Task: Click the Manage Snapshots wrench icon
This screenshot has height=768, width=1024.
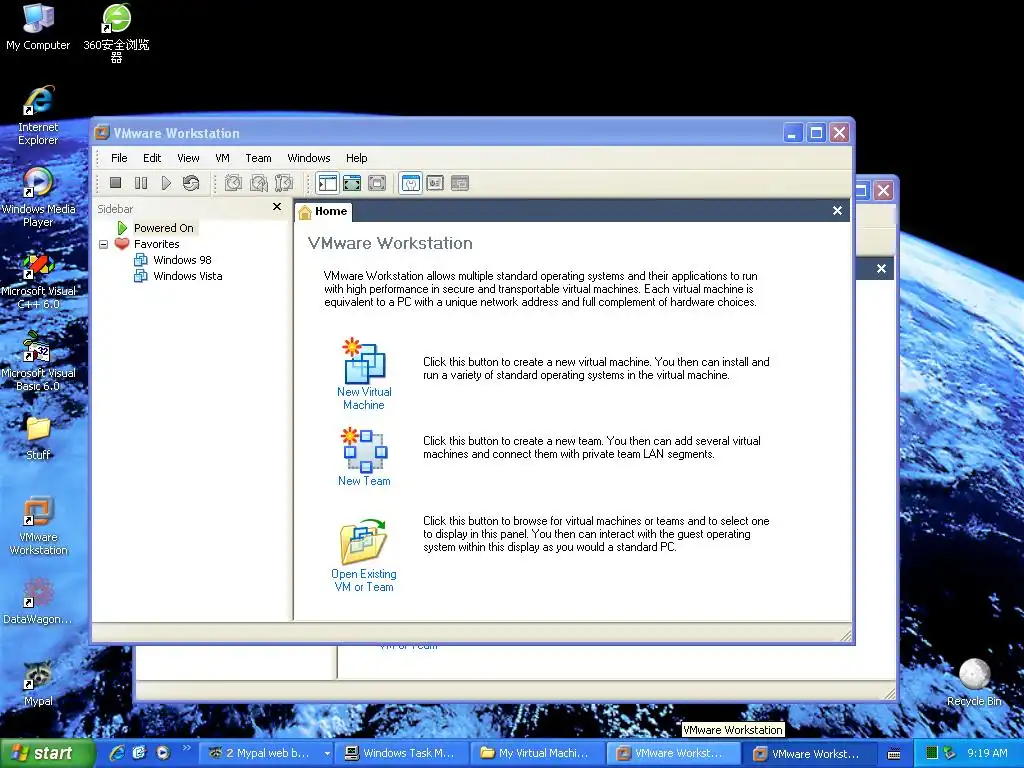Action: pos(283,184)
